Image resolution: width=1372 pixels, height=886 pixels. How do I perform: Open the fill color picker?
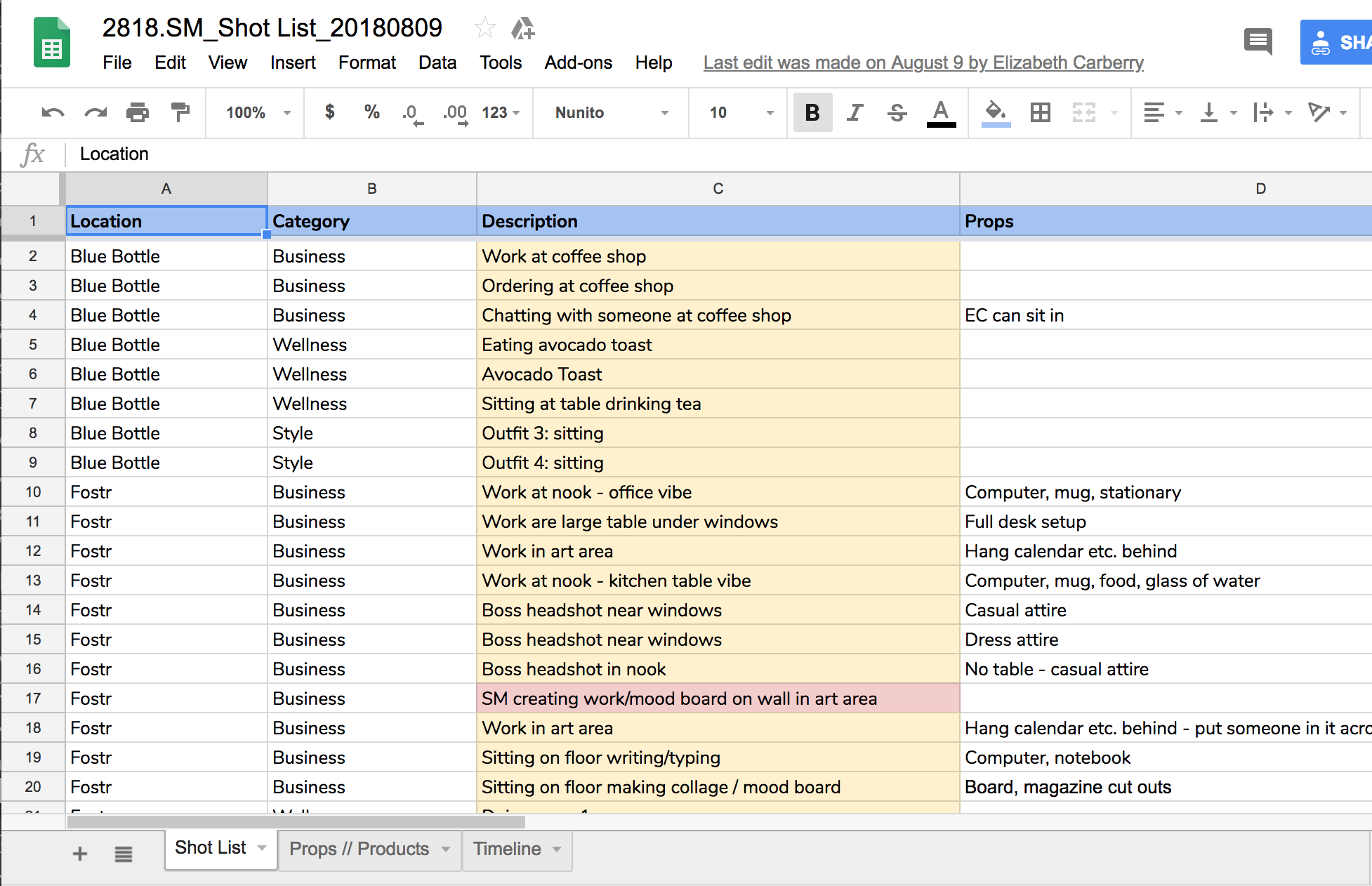pyautogui.click(x=996, y=113)
